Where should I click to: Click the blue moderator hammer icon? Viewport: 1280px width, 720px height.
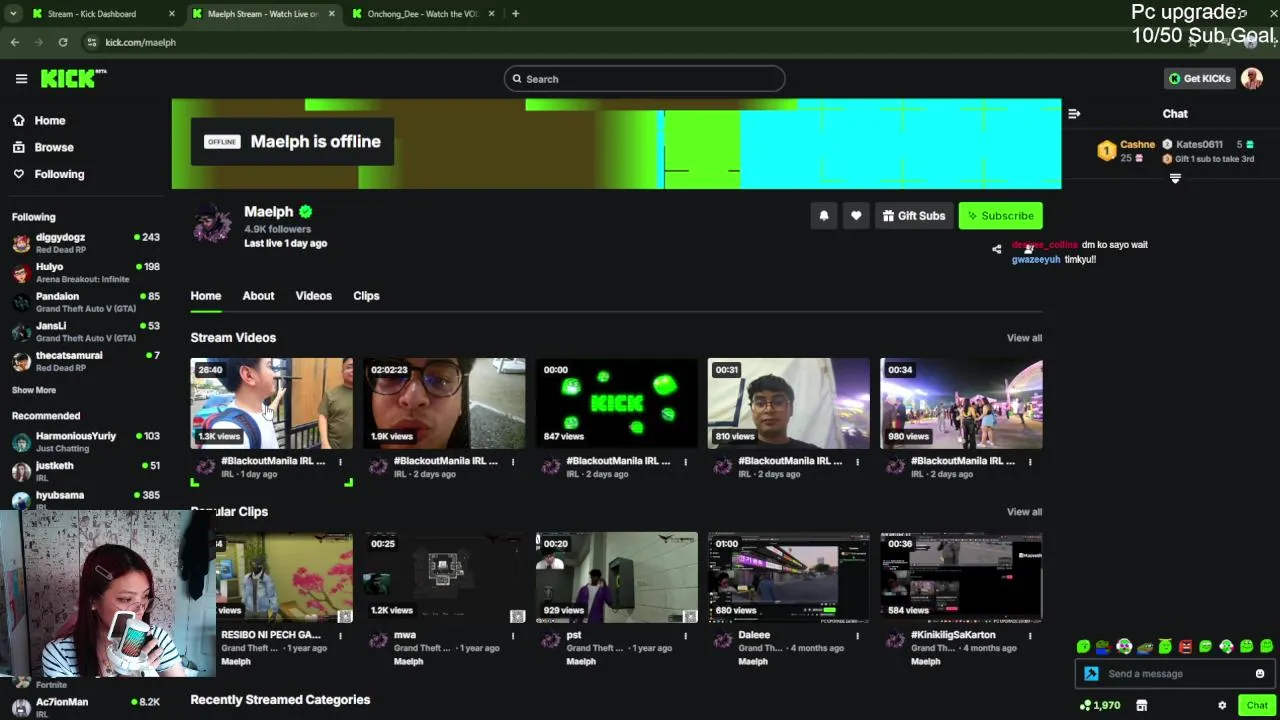tap(1091, 674)
